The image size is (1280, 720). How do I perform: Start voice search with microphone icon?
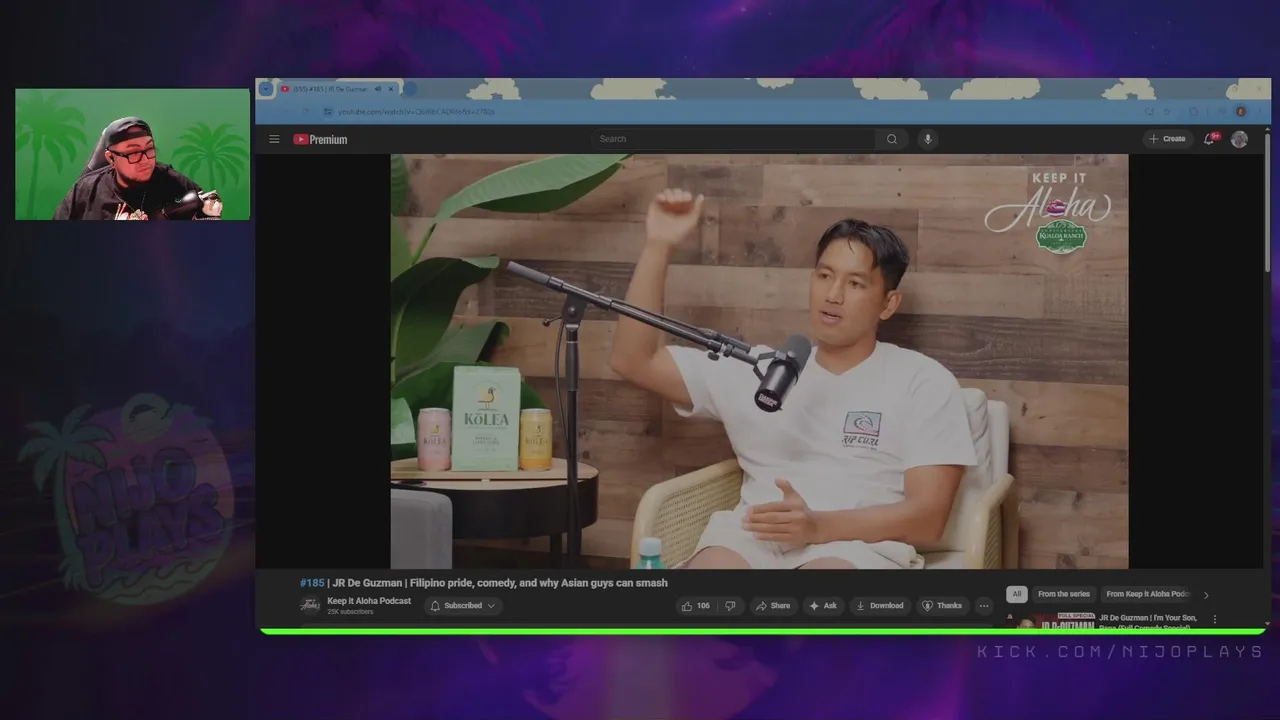928,139
